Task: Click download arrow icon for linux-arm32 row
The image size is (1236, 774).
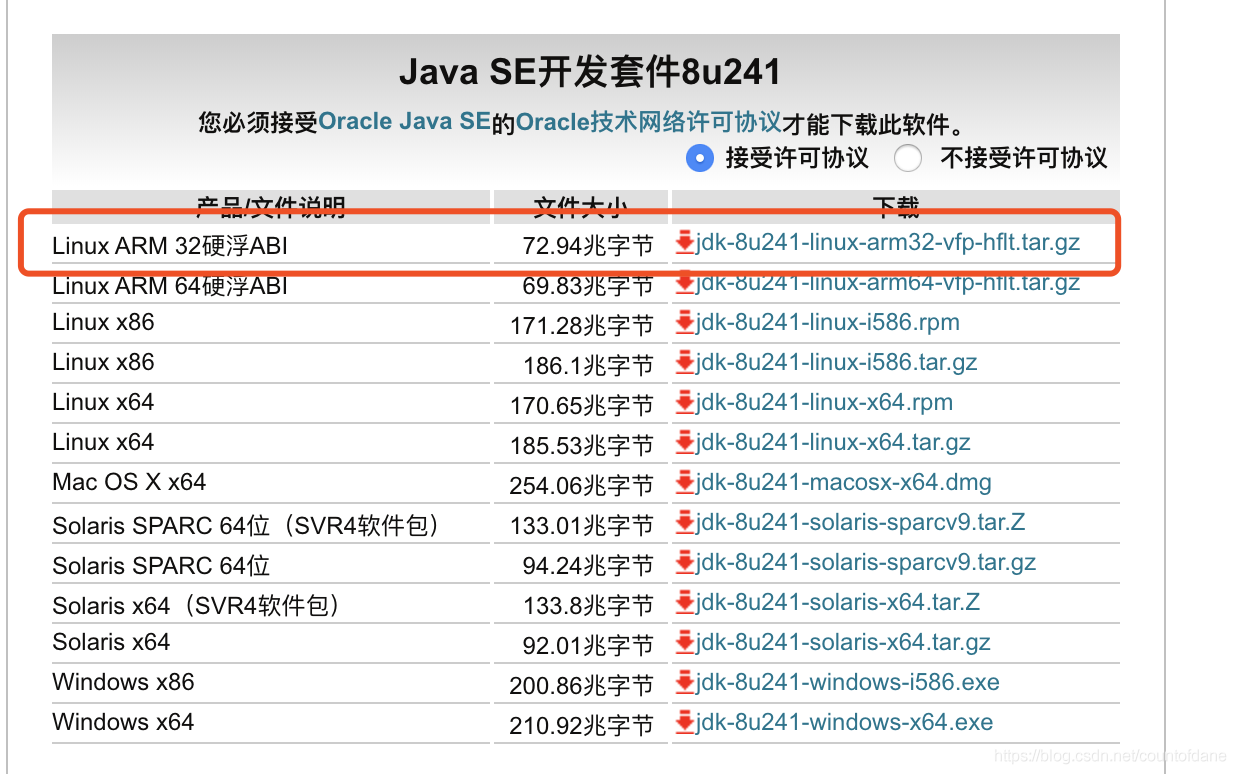Action: point(685,242)
